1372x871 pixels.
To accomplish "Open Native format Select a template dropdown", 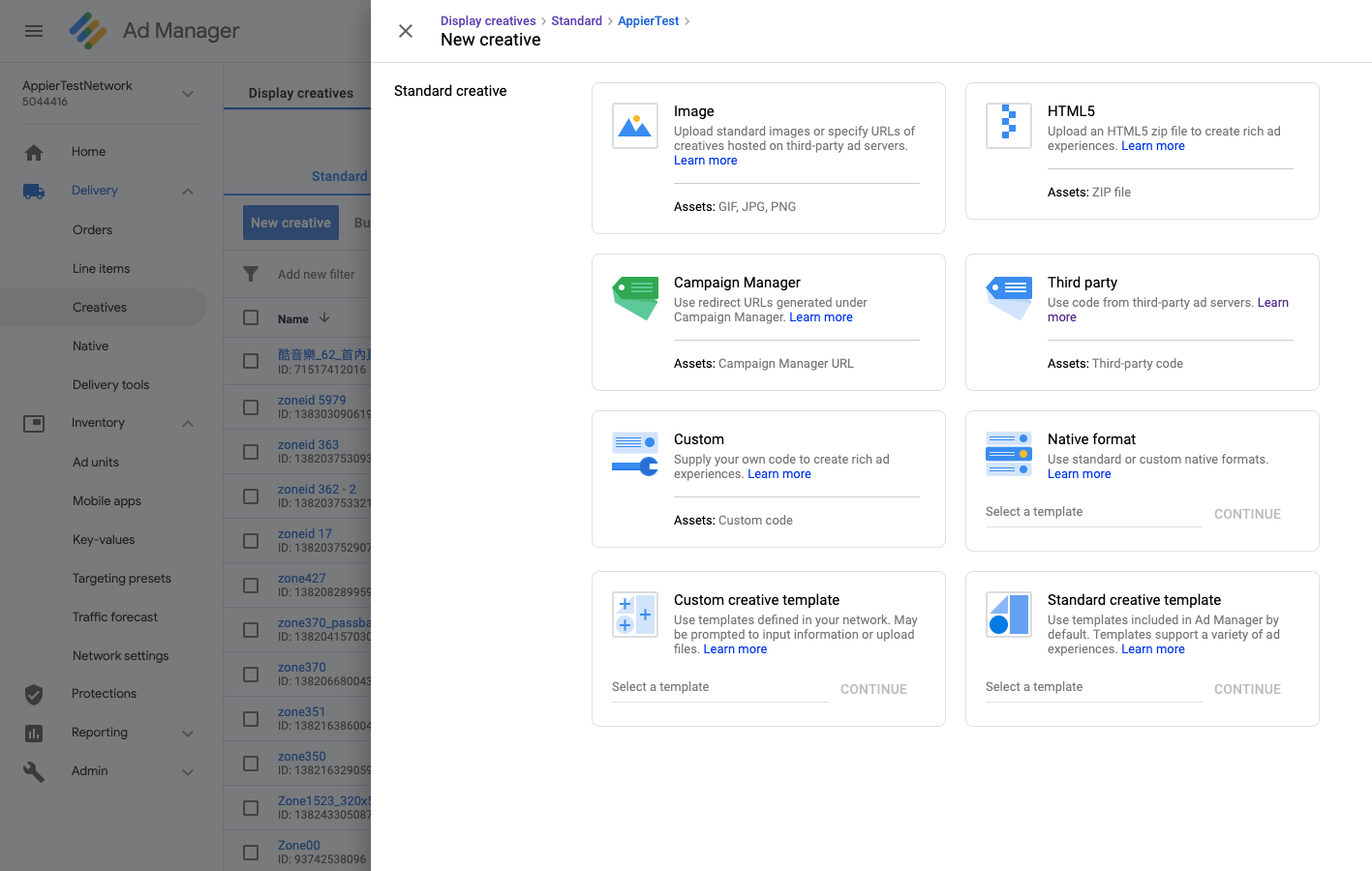I will (x=1094, y=512).
